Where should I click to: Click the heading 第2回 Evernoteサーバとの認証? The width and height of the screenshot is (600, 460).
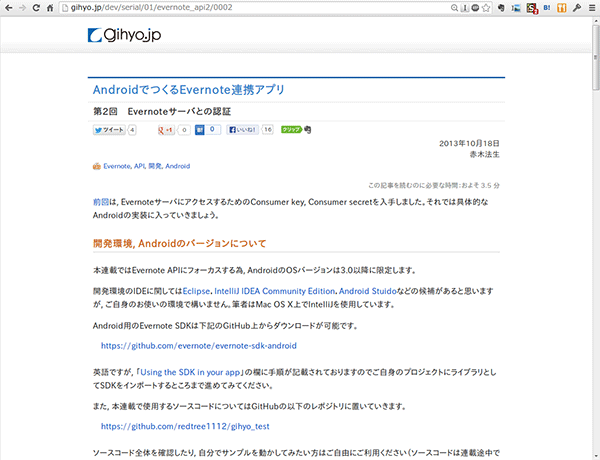(x=162, y=112)
